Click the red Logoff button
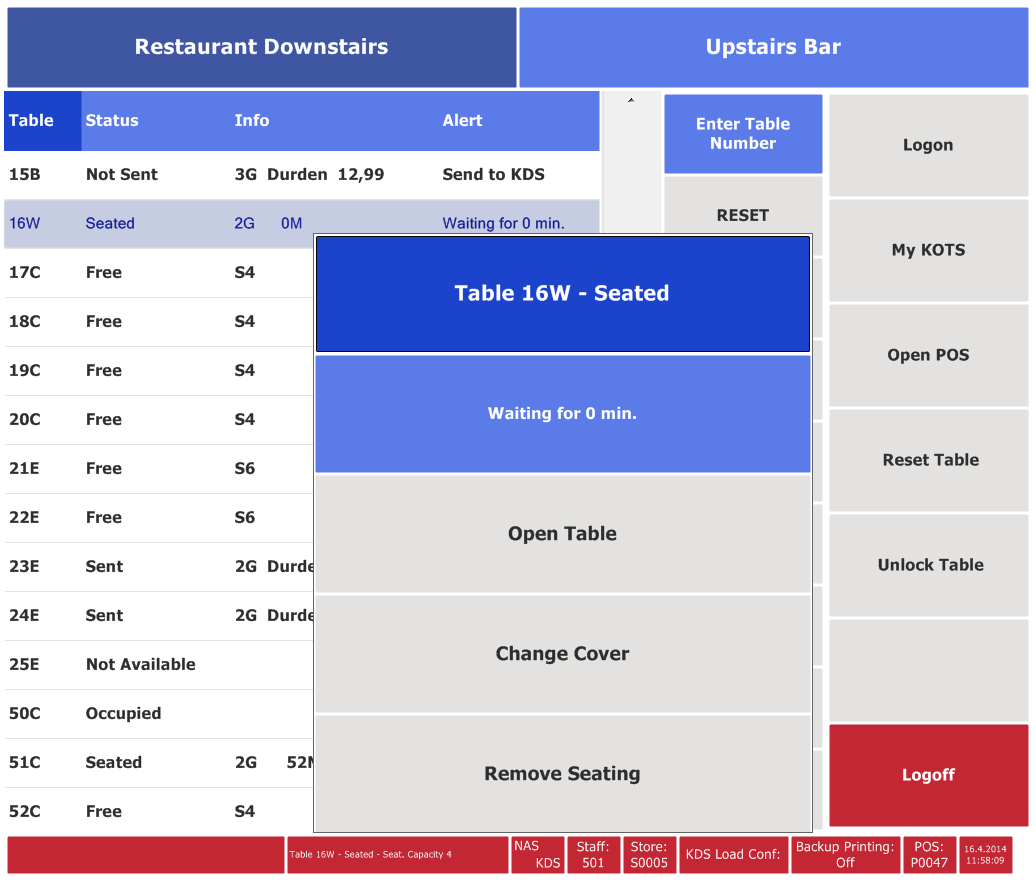Viewport: 1036px width, 881px height. click(928, 775)
